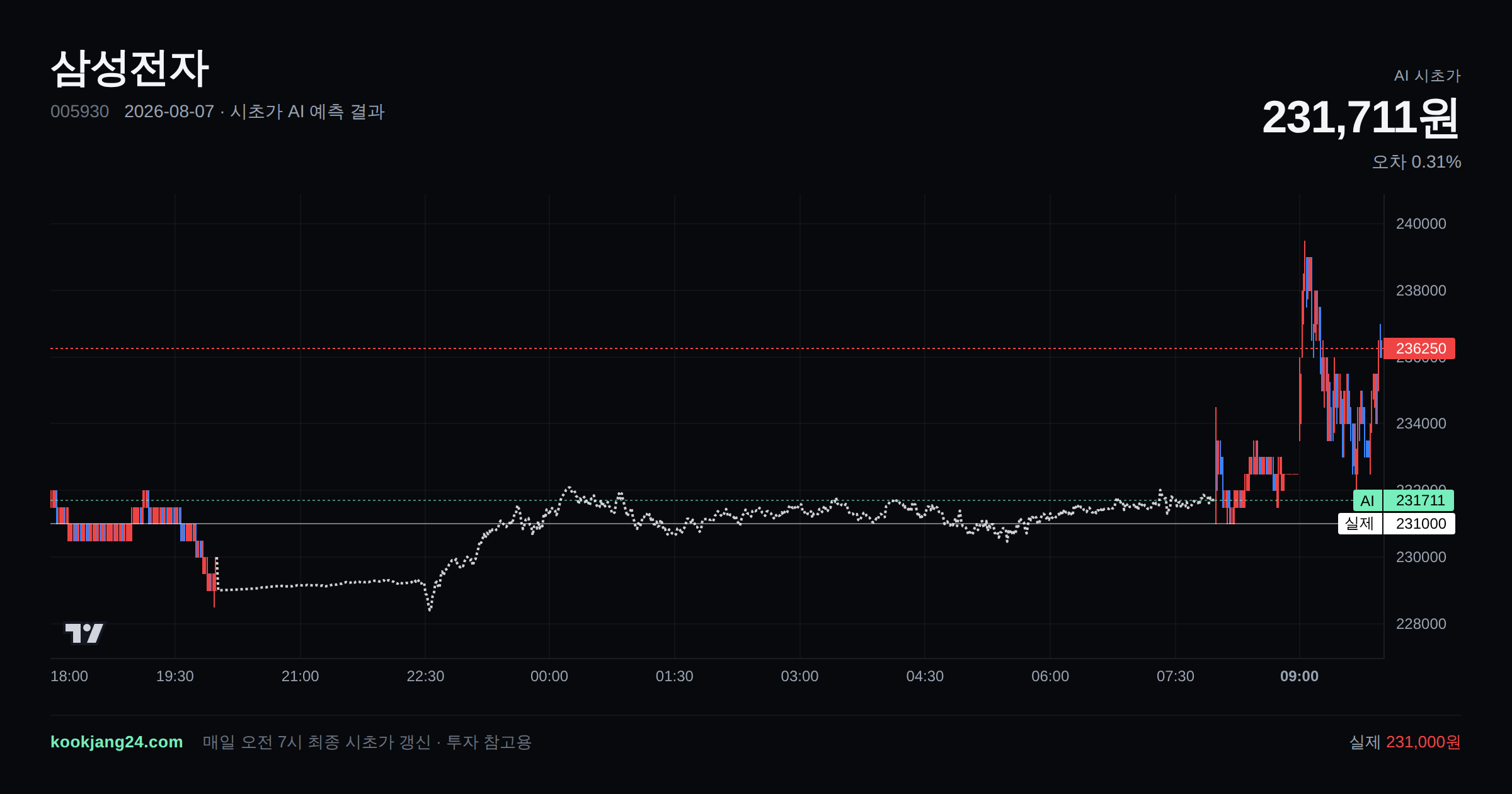The image size is (1512, 794).
Task: Click the 삼성전자 stock title
Action: point(130,69)
